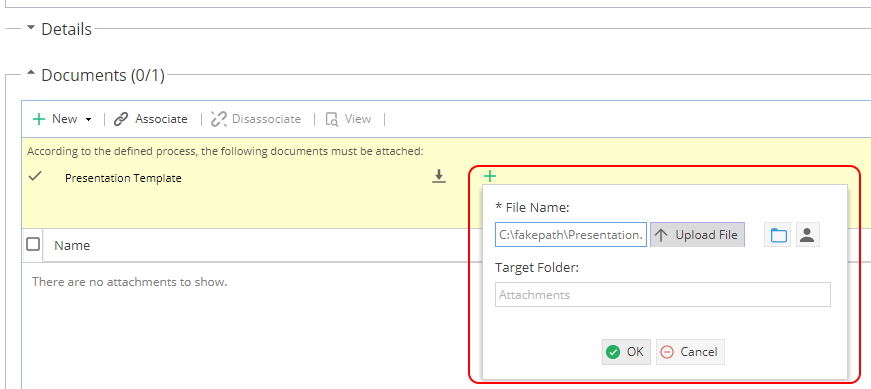This screenshot has width=871, height=389.
Task: Open the blue folder browse icon
Action: pos(778,235)
